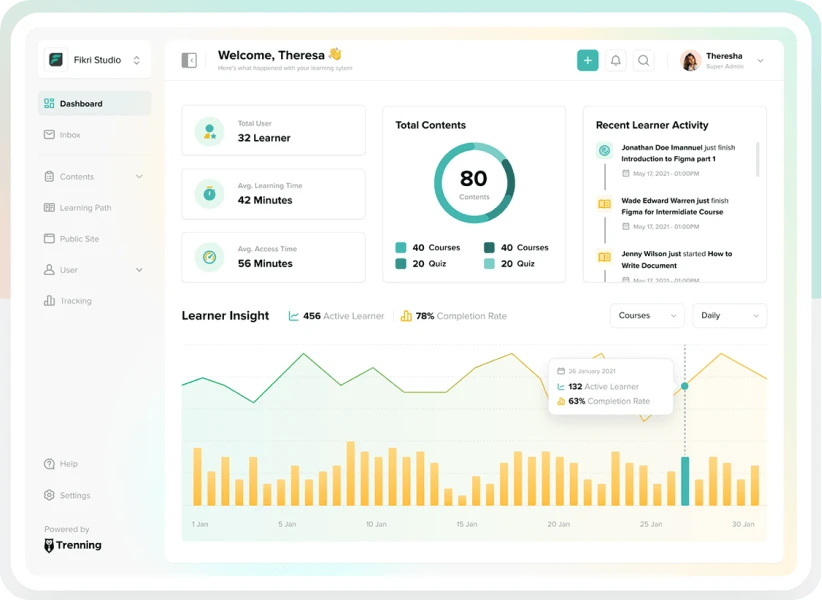
Task: Open the Daily frequency dropdown
Action: click(x=730, y=315)
